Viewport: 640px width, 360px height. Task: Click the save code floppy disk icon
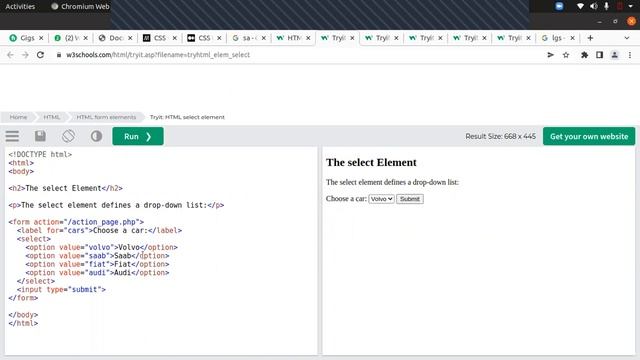pyautogui.click(x=40, y=136)
